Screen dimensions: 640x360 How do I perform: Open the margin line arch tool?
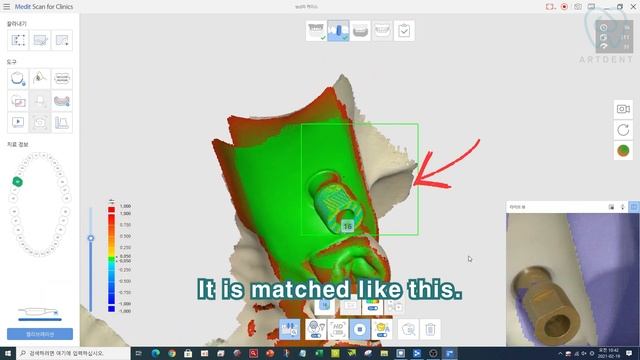pos(18,78)
